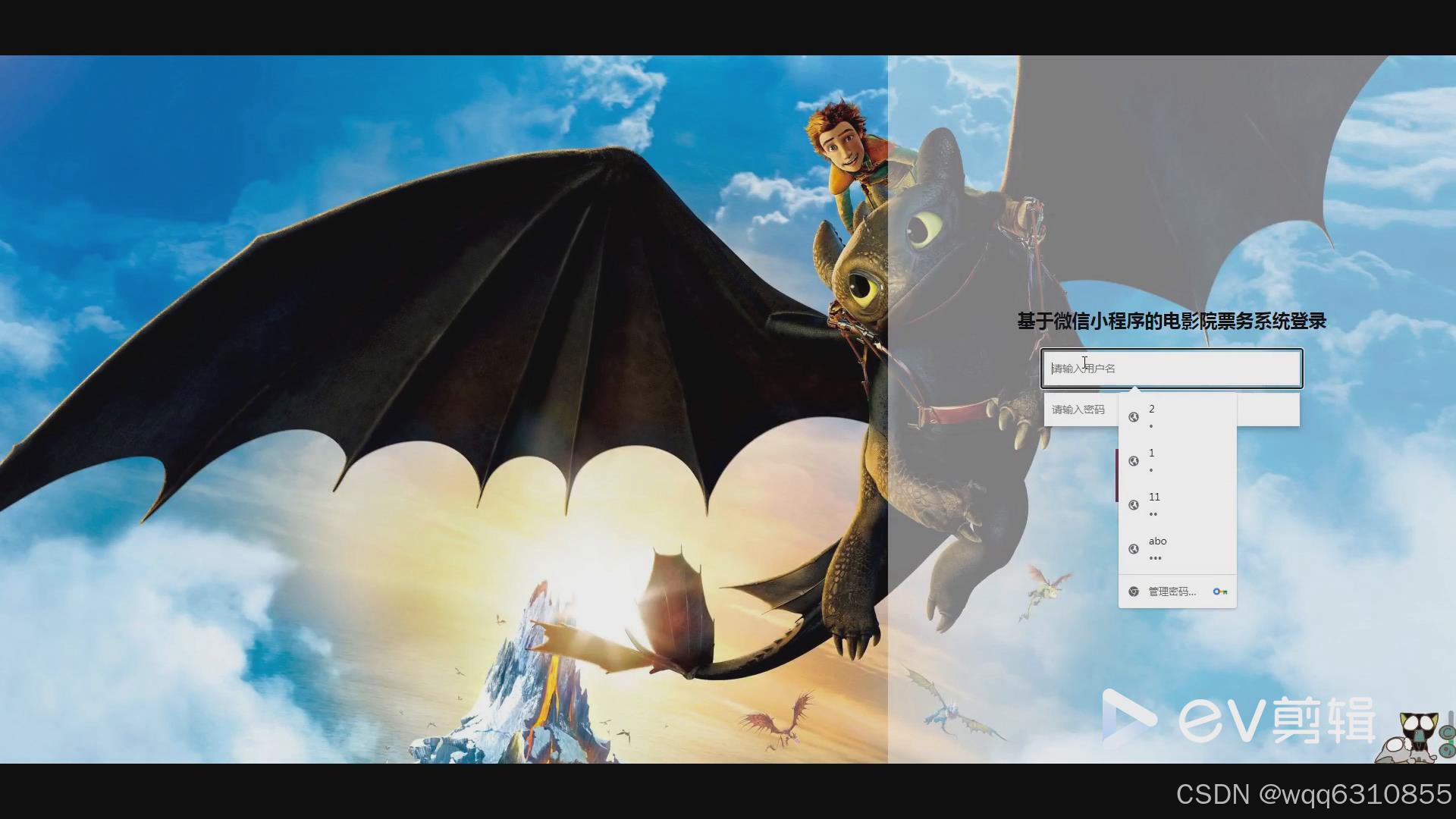Click globe icon beside saved account abo

(1134, 549)
